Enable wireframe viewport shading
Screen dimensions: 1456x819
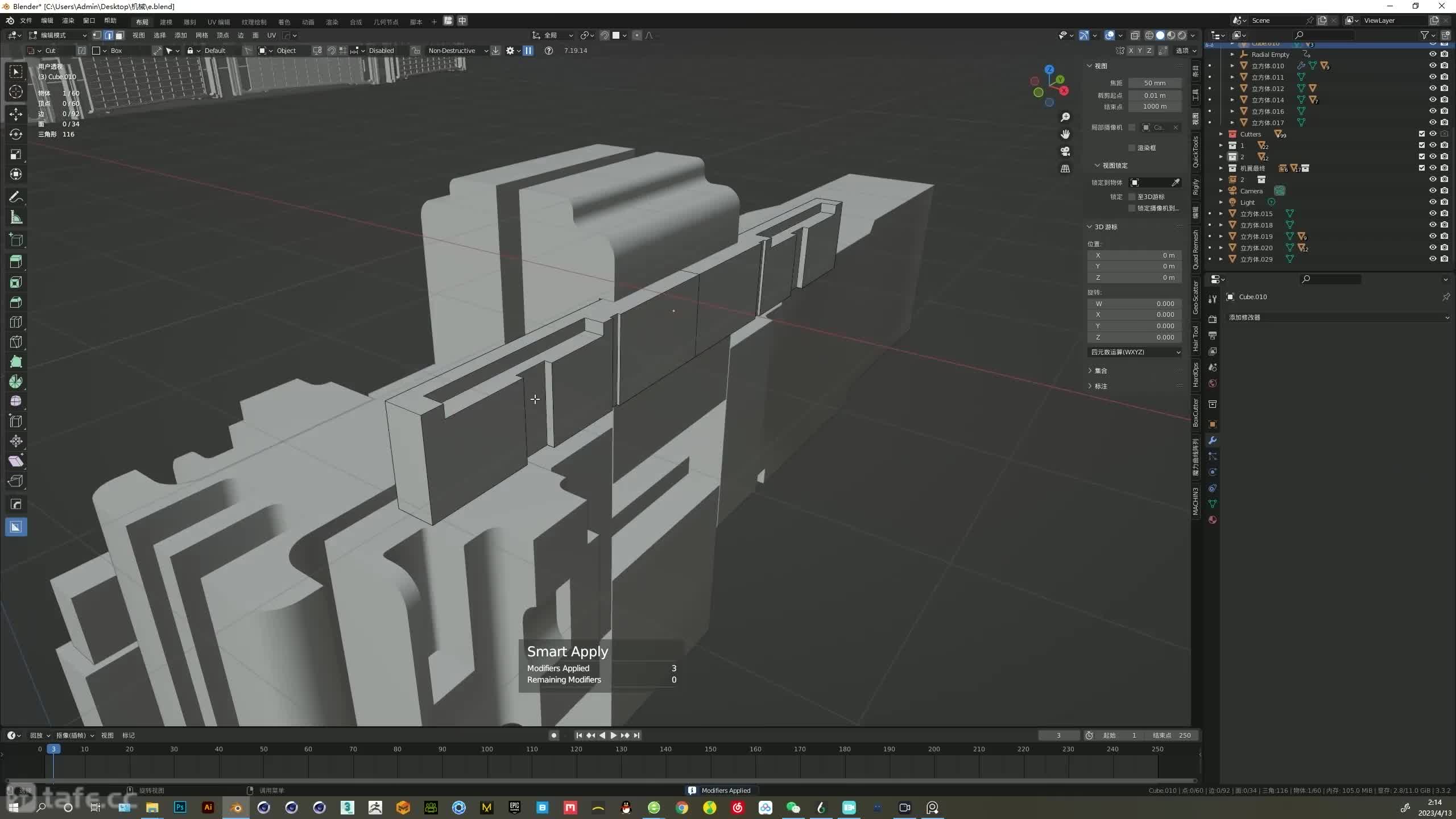click(x=1149, y=35)
